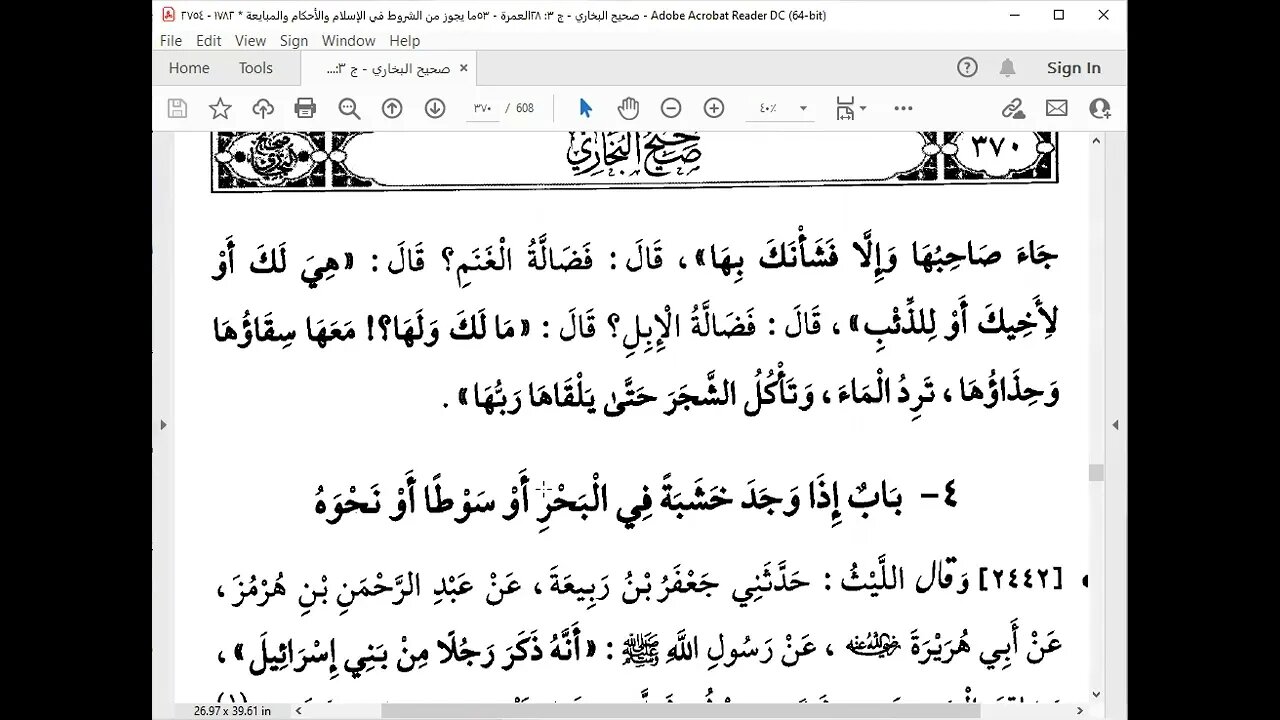Go to the next page with the down arrow
This screenshot has width=1280, height=720.
coord(435,108)
